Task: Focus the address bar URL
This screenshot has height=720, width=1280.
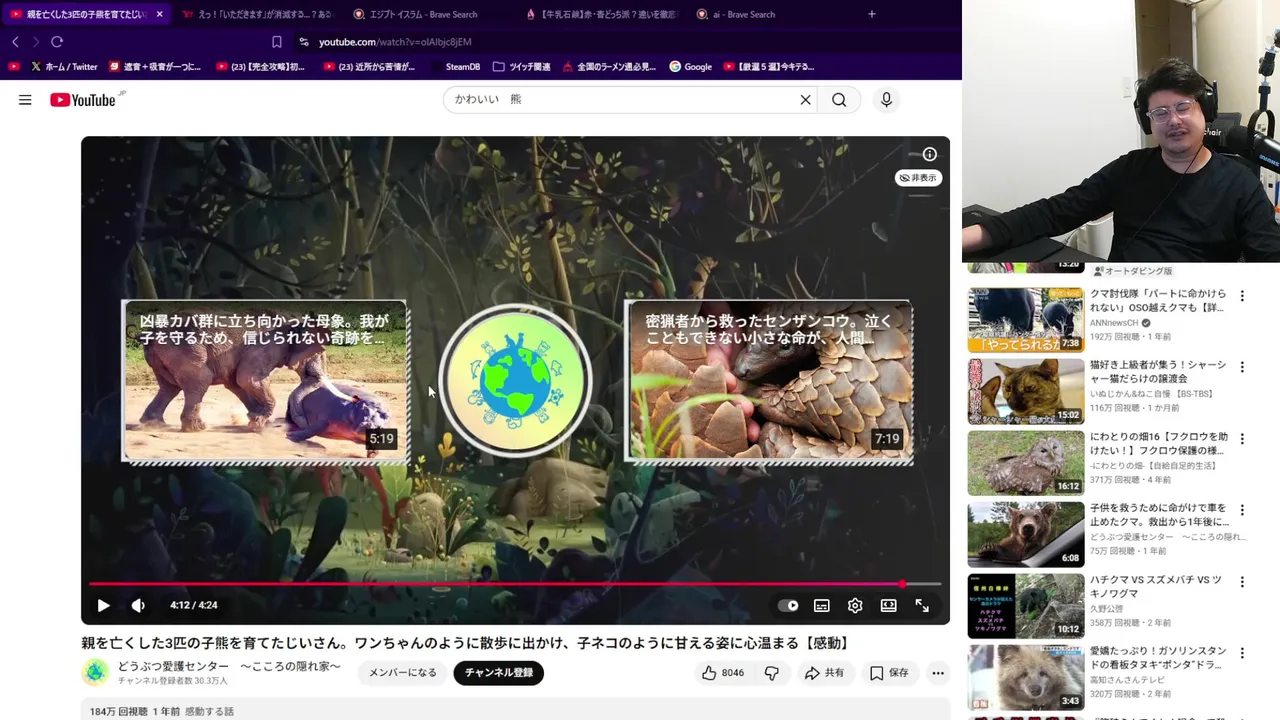Action: click(x=395, y=42)
